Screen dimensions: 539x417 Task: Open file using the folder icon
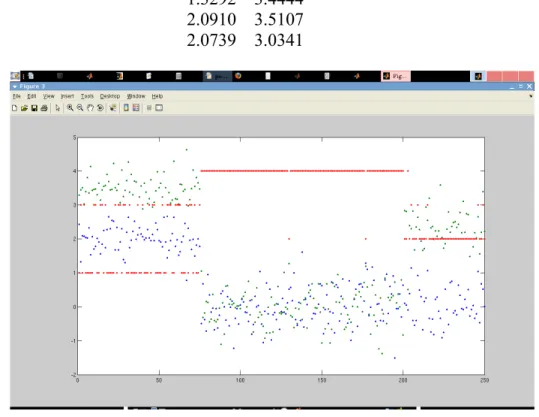(x=24, y=108)
